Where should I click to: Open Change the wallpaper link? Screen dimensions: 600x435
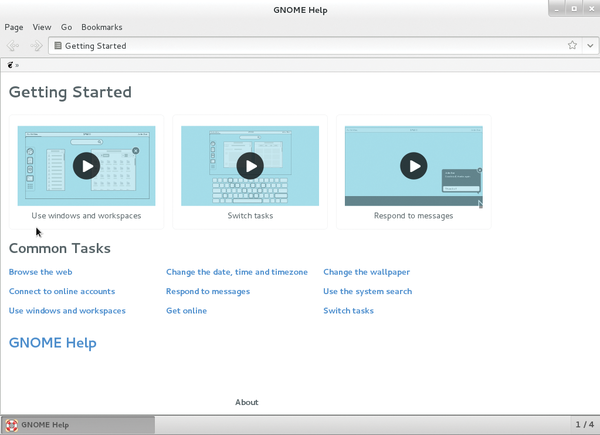tap(367, 272)
